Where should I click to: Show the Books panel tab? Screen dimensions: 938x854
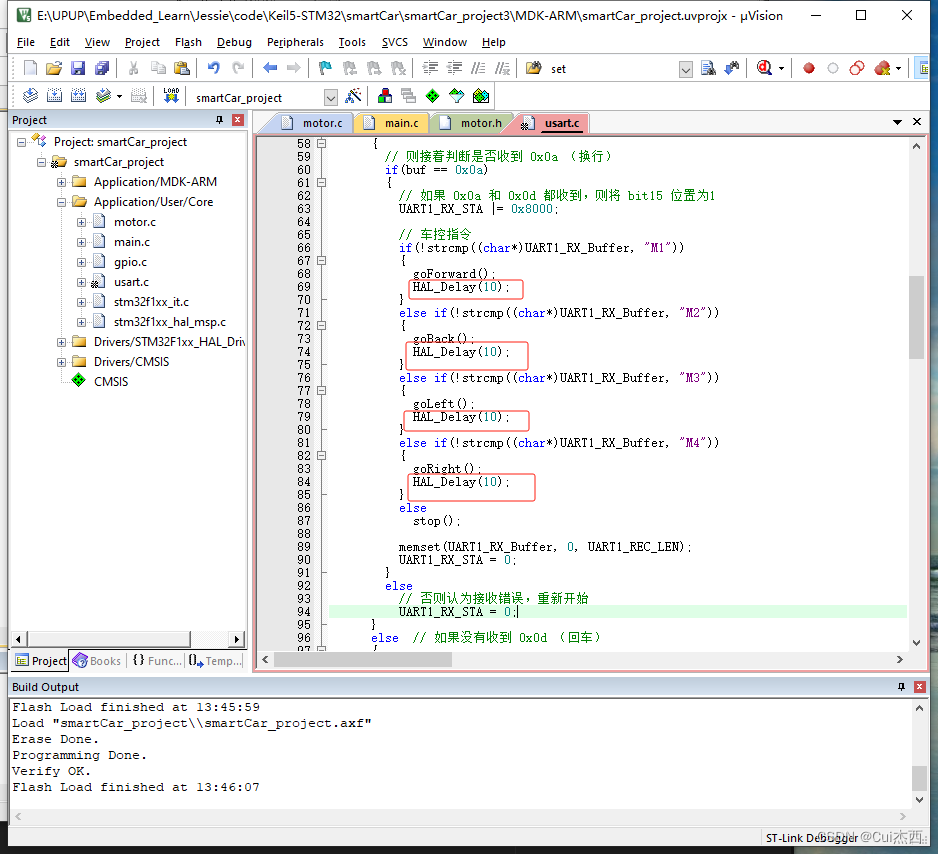[98, 661]
